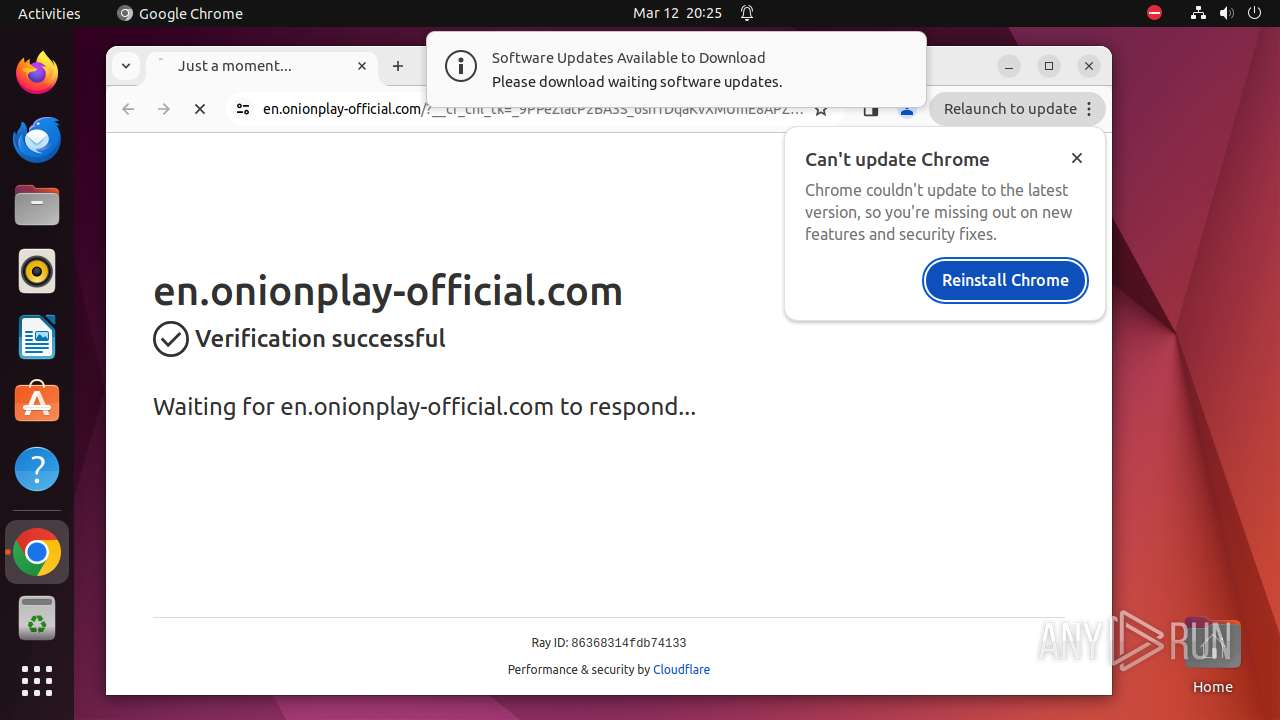Open the volume icon in system tray
Screen dimensions: 1280x720
(x=1226, y=13)
